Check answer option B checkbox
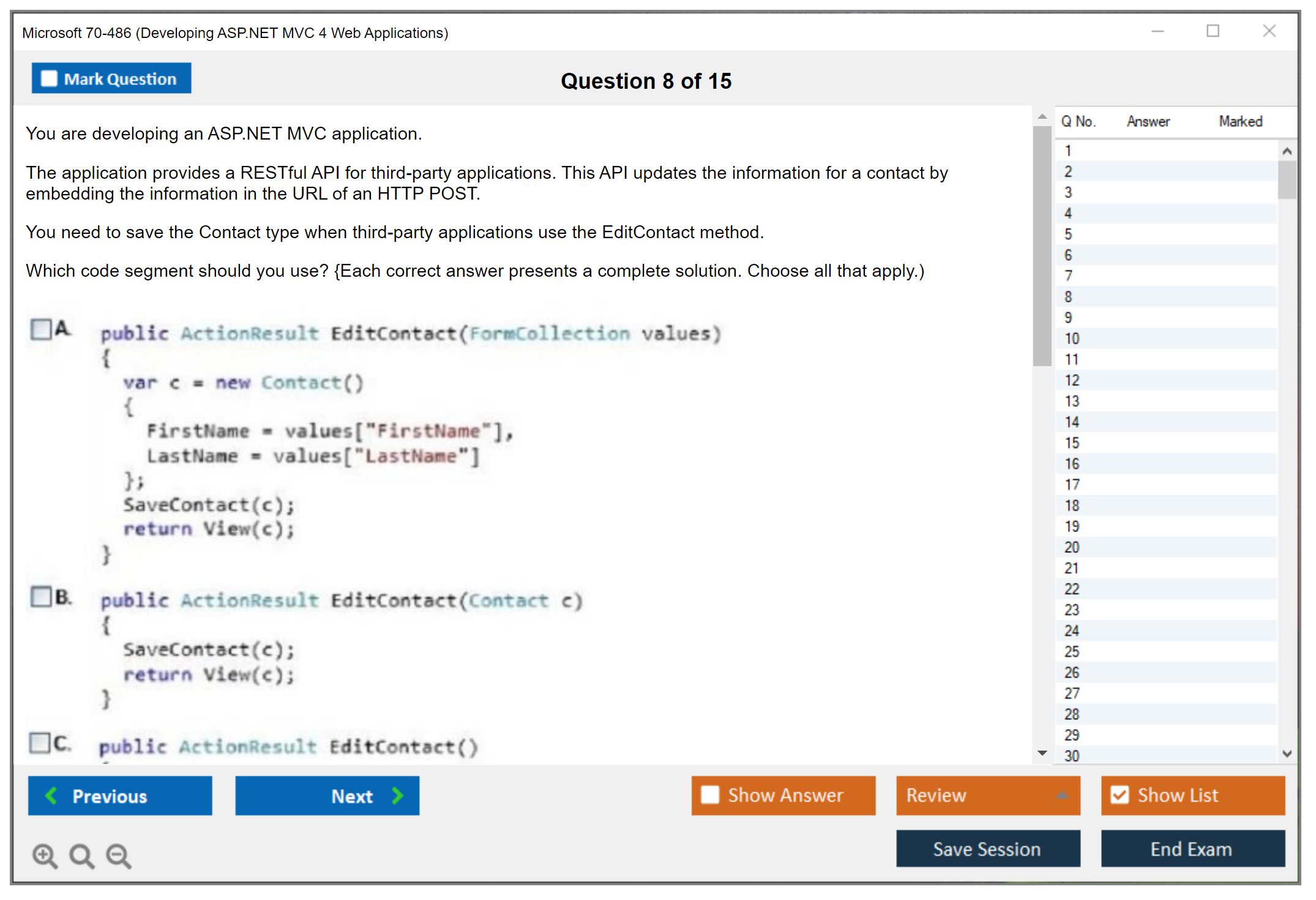The height and width of the screenshot is (900, 1316). (x=41, y=596)
